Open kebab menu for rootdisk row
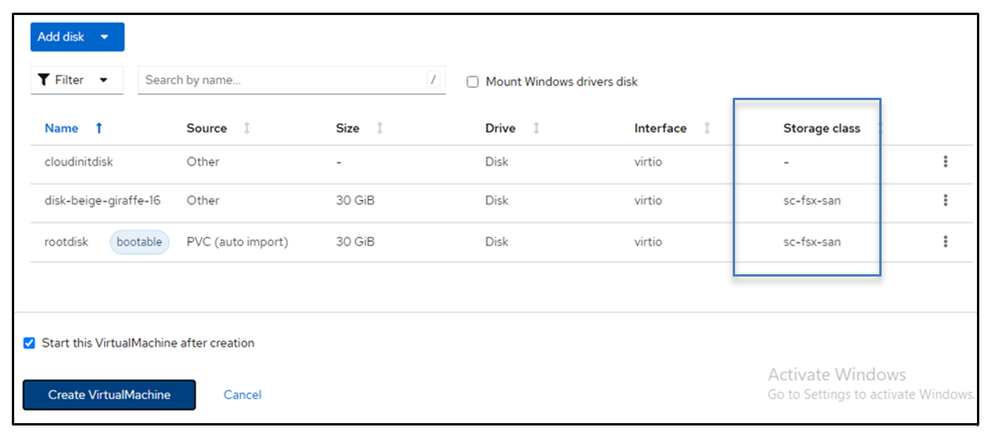This screenshot has width=999, height=435. tap(945, 242)
